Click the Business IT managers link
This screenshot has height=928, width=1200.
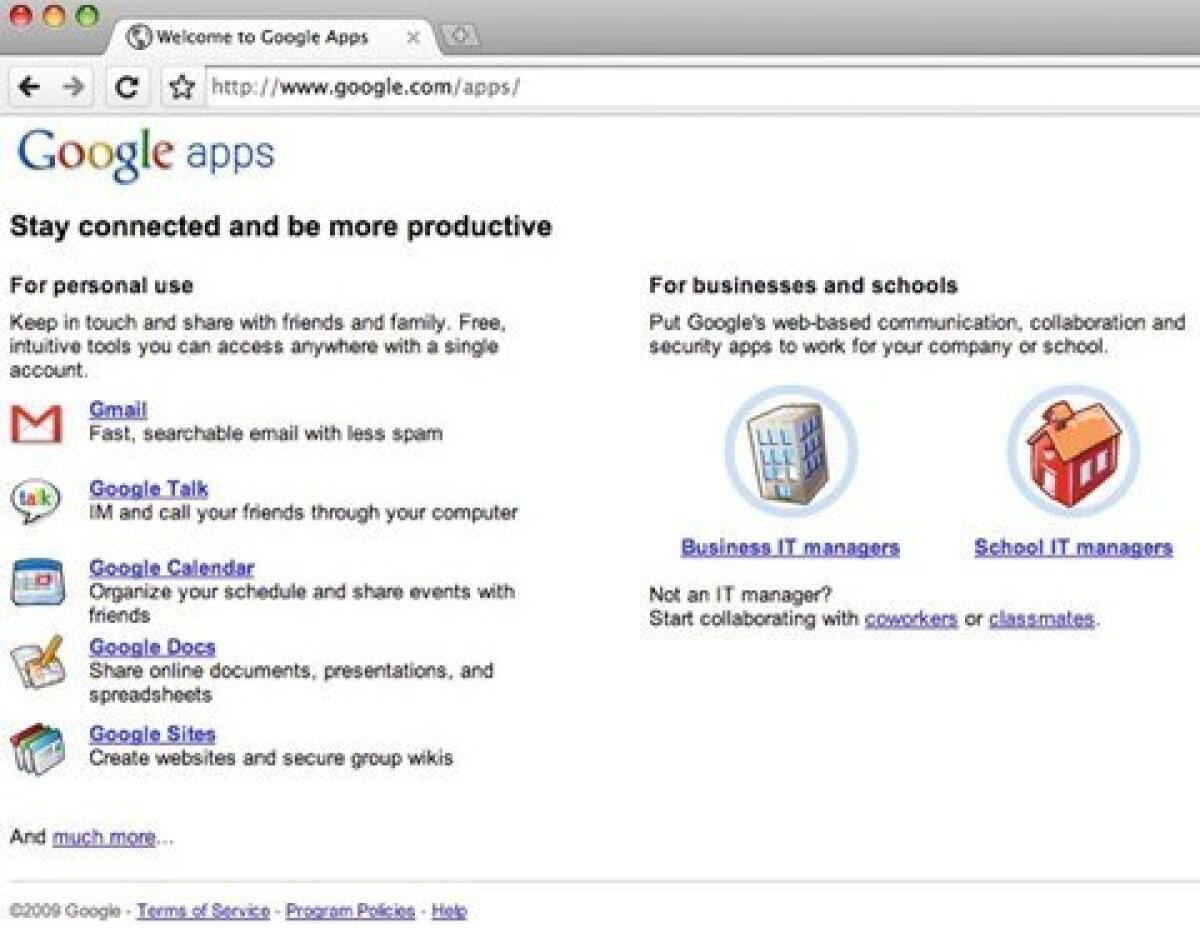(789, 547)
